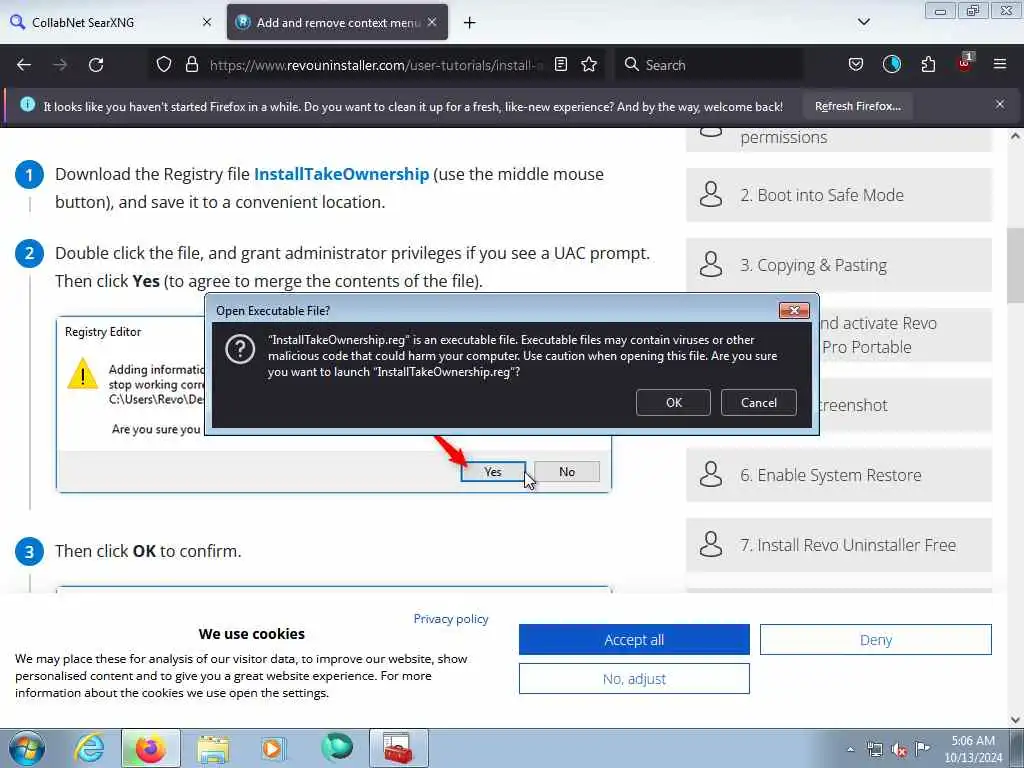Click the Search field in the toolbar
Viewport: 1024px width, 768px height.
(709, 65)
